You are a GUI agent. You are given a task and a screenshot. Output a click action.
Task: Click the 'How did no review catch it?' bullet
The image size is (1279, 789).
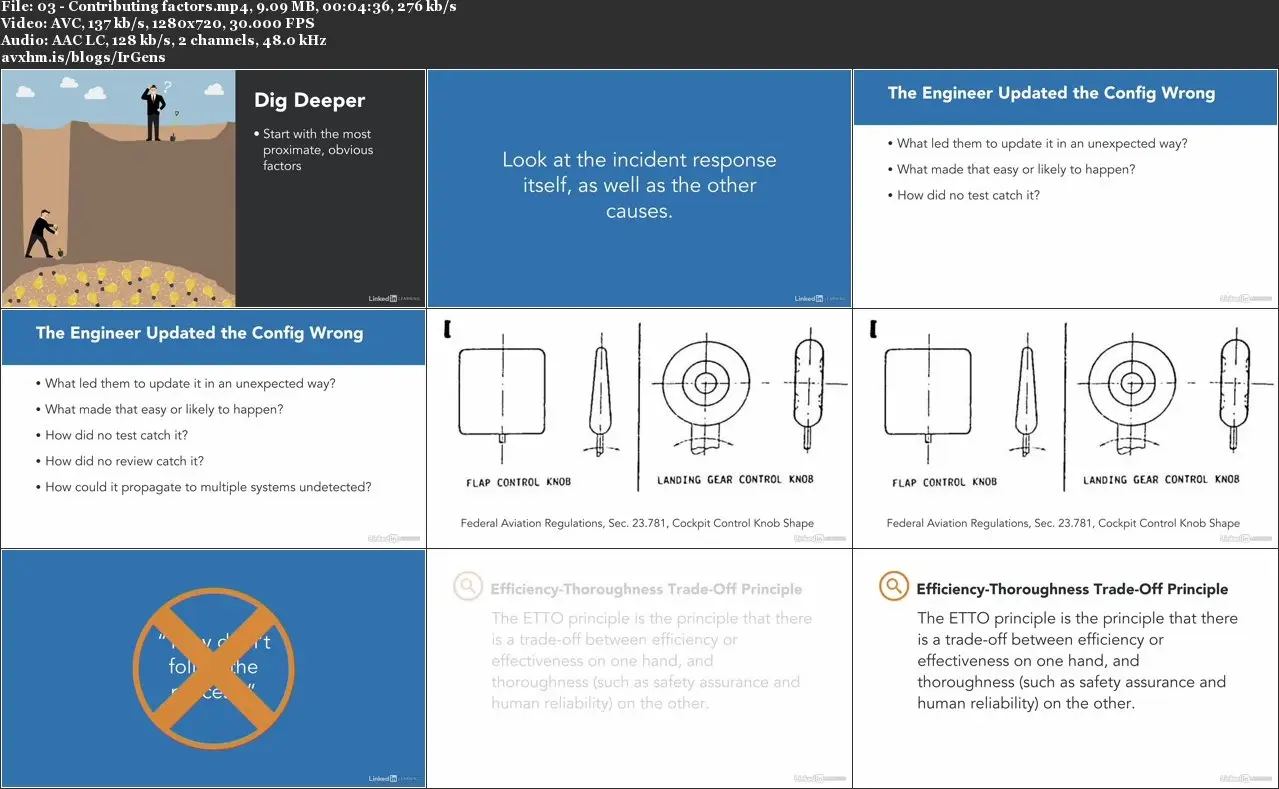click(x=120, y=461)
